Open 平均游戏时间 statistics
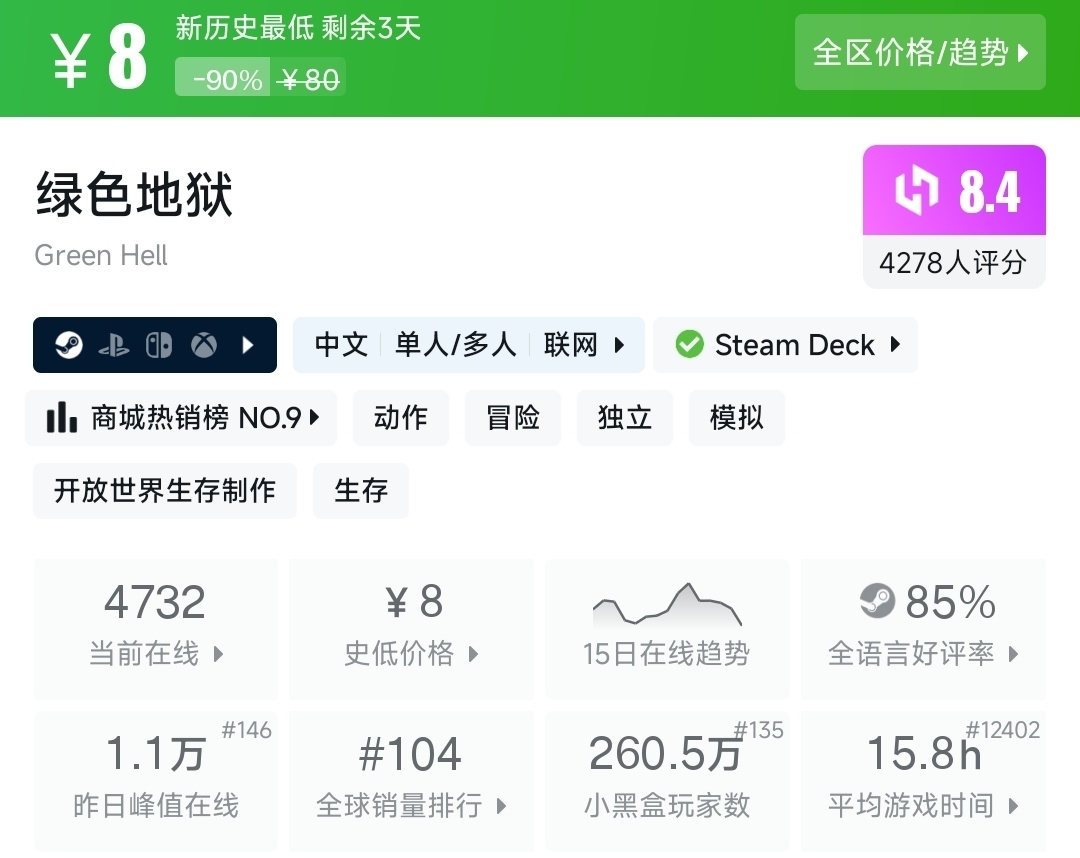This screenshot has width=1080, height=858. point(923,780)
